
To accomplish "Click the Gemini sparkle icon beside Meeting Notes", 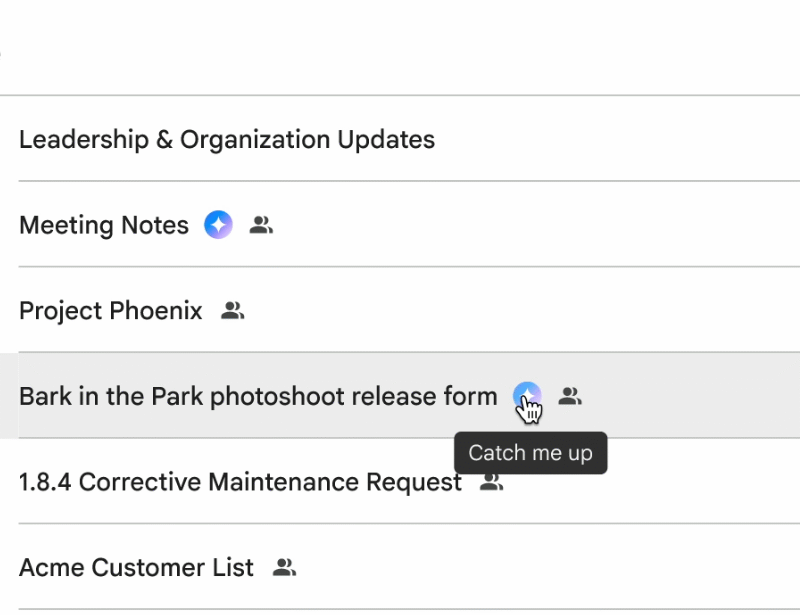I will click(218, 225).
